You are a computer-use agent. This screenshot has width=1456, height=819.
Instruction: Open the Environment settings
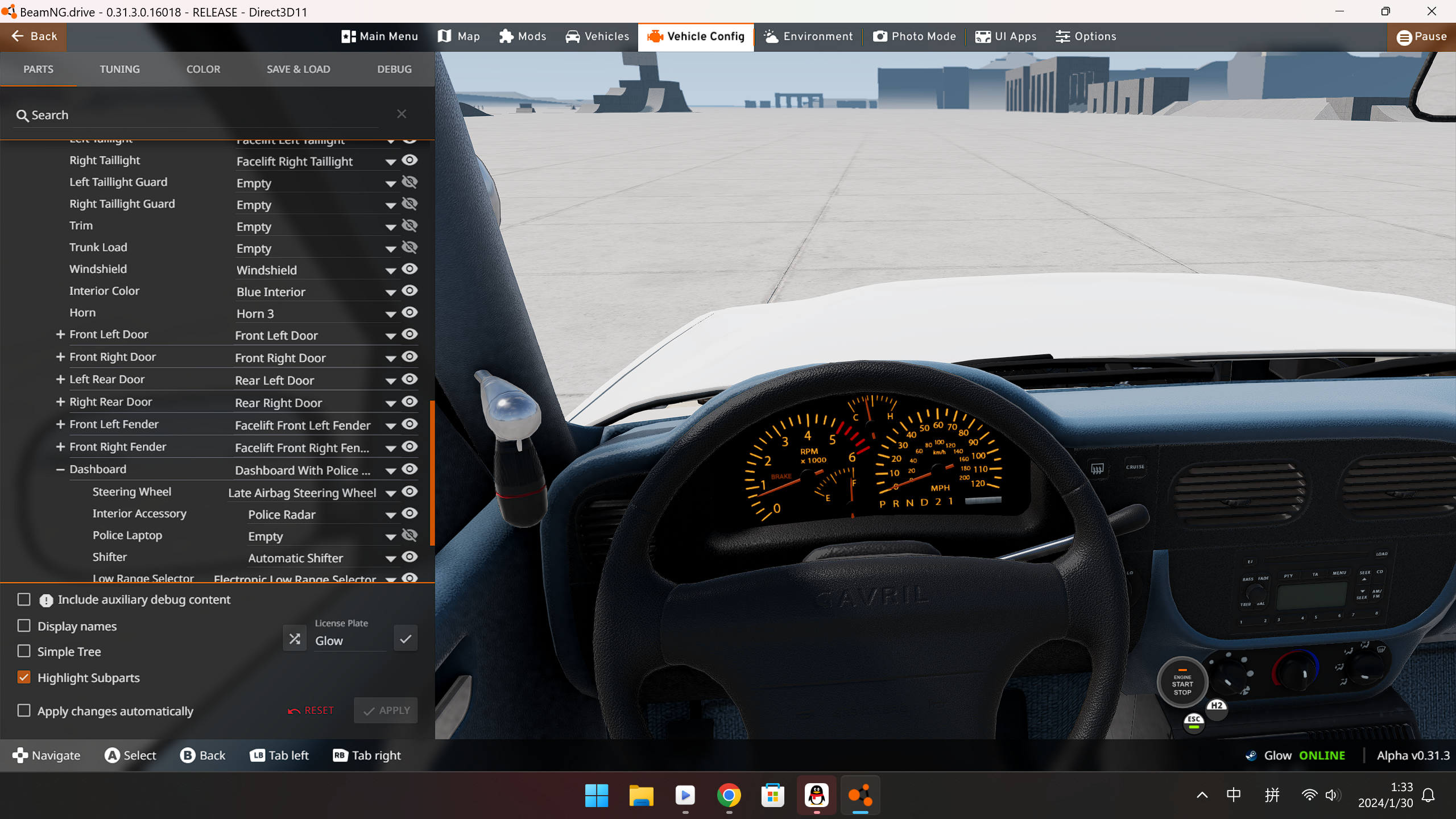pyautogui.click(x=808, y=36)
